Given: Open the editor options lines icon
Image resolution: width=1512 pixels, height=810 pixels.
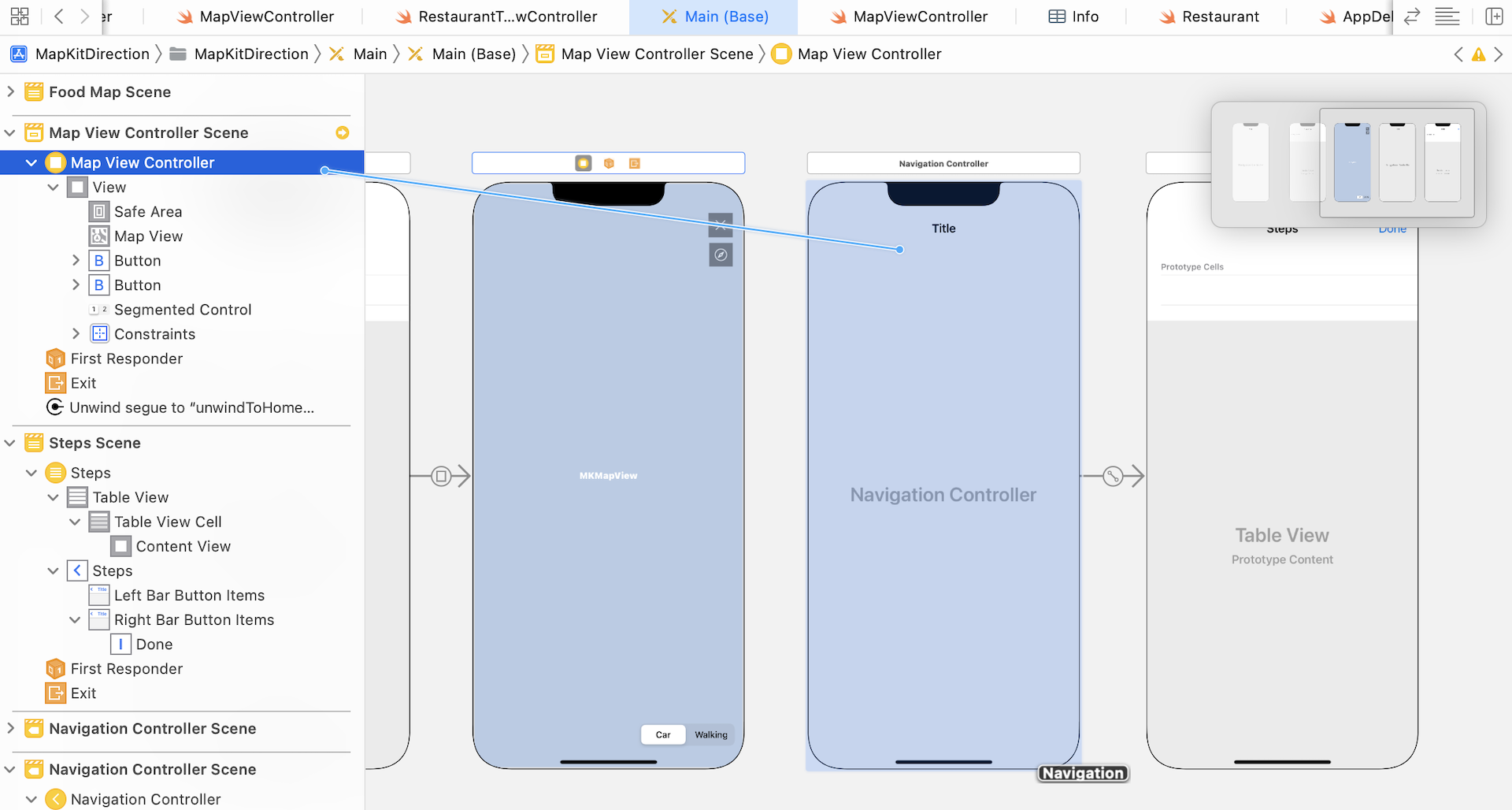Looking at the screenshot, I should 1447,17.
